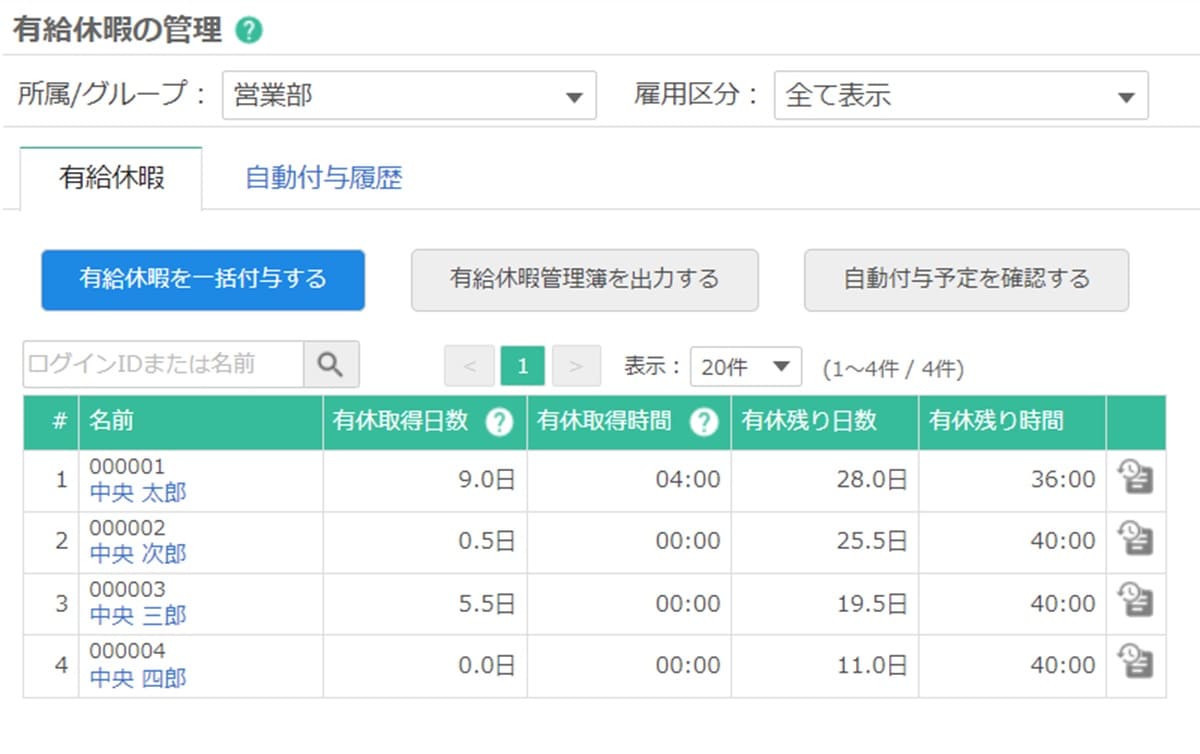The width and height of the screenshot is (1200, 754).
Task: Click help icon in 有休取得日数 column header
Action: [499, 423]
